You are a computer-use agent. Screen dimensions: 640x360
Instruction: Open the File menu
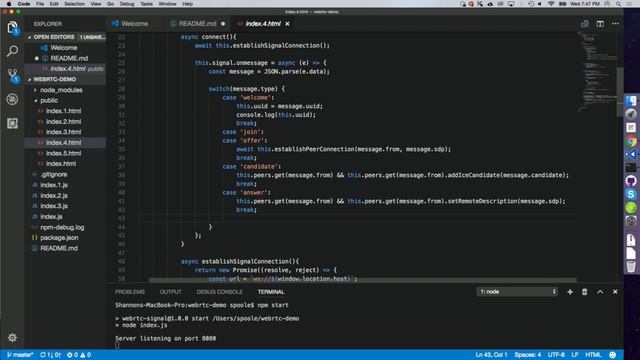tap(40, 4)
